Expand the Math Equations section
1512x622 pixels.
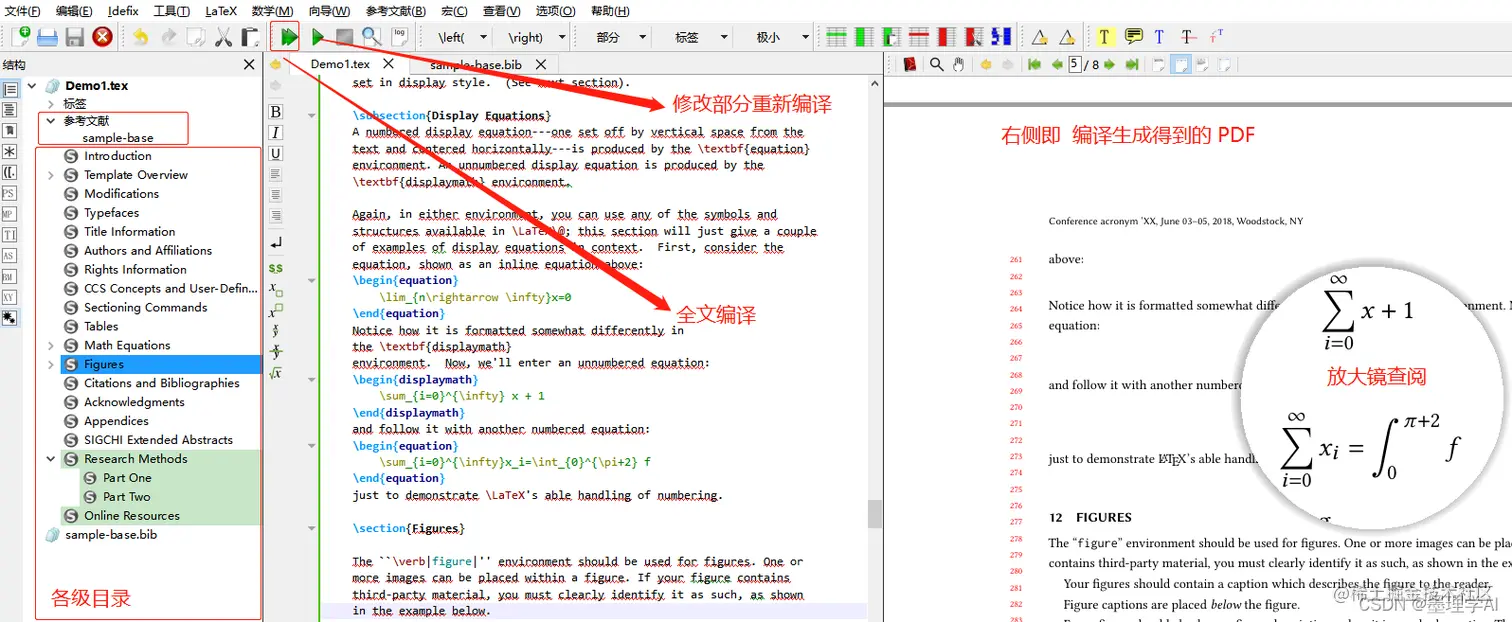tap(51, 346)
